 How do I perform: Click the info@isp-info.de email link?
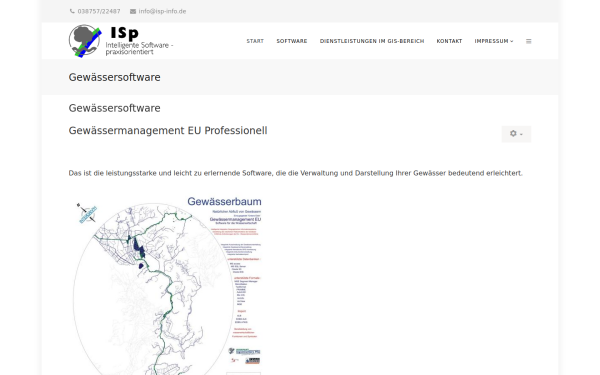click(x=162, y=11)
